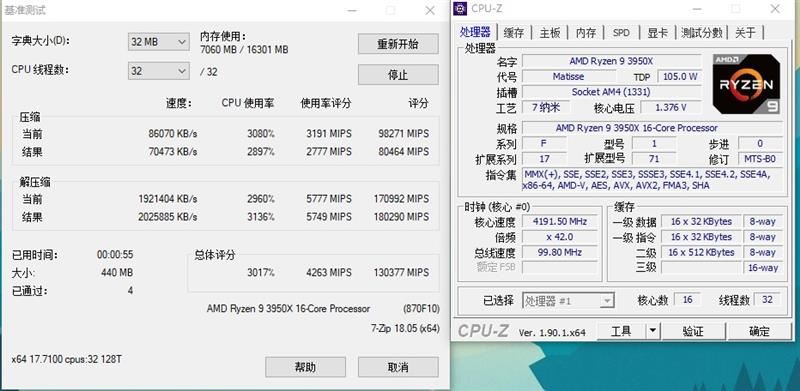Click the 取消 button
Viewport: 800px width, 391px height.
click(398, 367)
